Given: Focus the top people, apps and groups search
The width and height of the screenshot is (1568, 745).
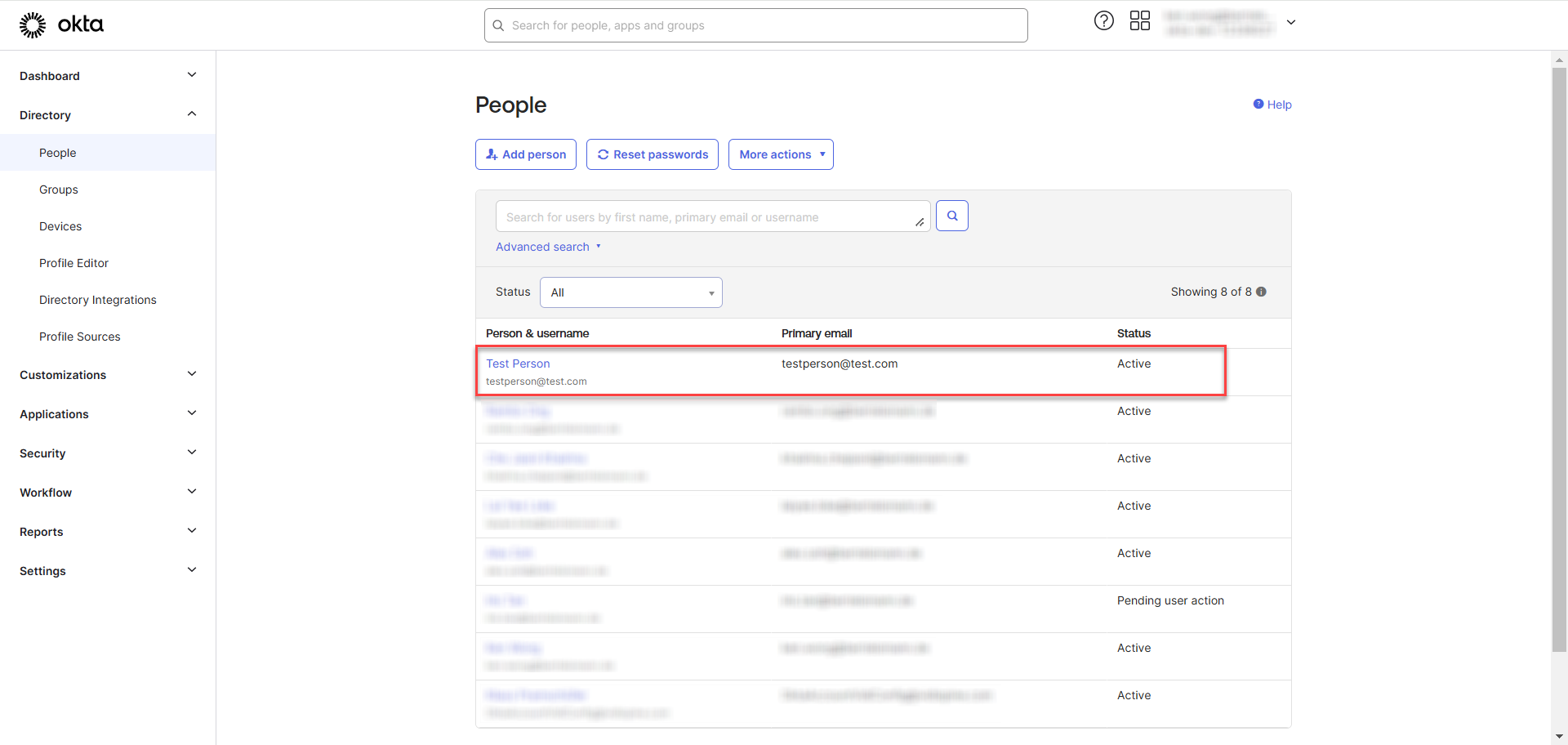Looking at the screenshot, I should pyautogui.click(x=755, y=25).
